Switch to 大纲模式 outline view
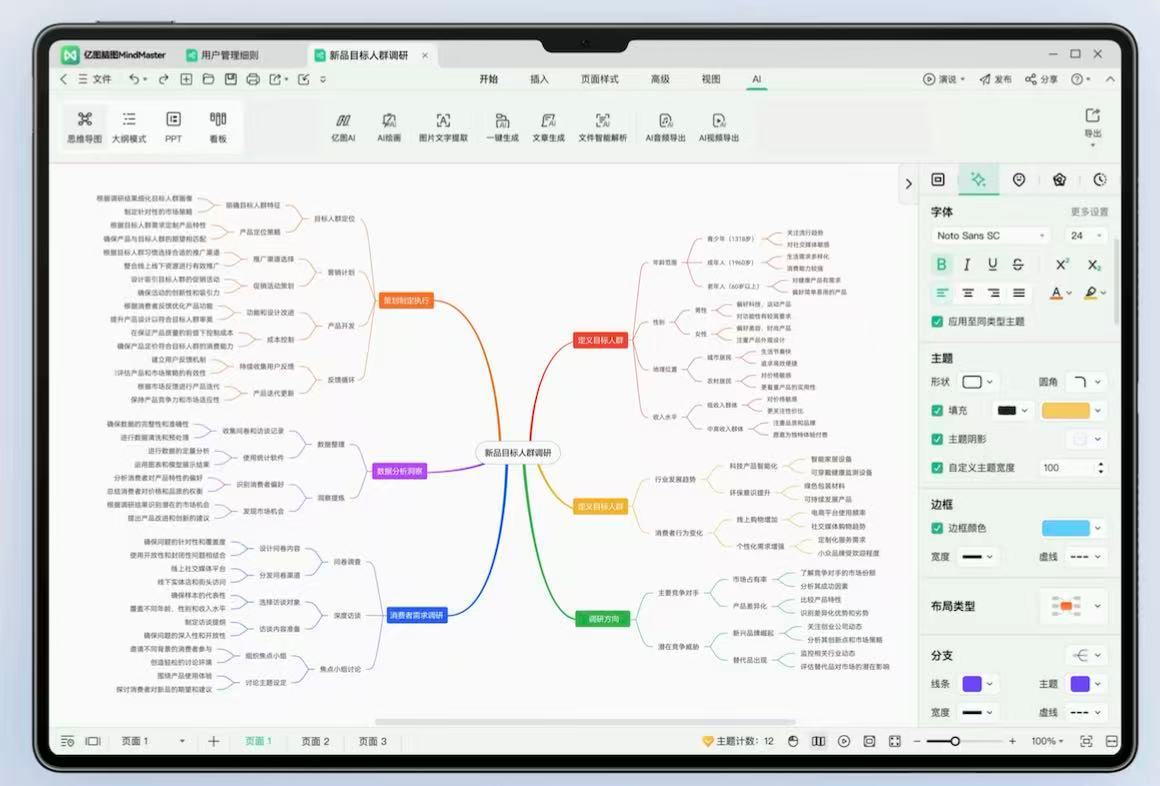The image size is (1160, 786). (129, 127)
